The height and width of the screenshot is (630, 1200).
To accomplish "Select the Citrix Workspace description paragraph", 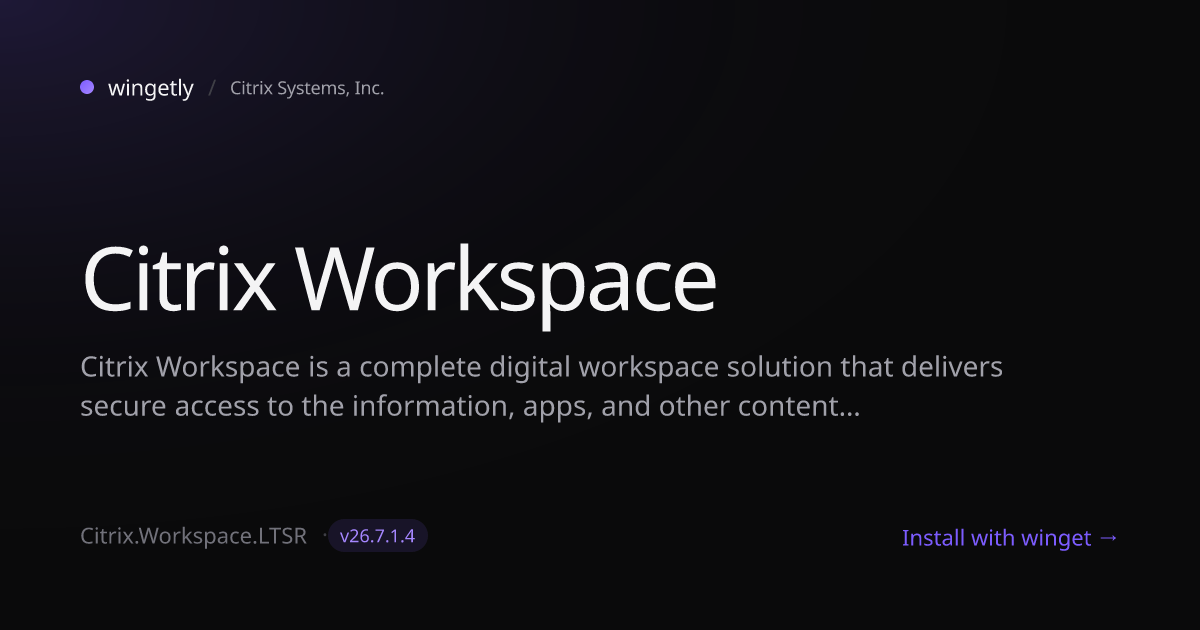I will tap(542, 387).
